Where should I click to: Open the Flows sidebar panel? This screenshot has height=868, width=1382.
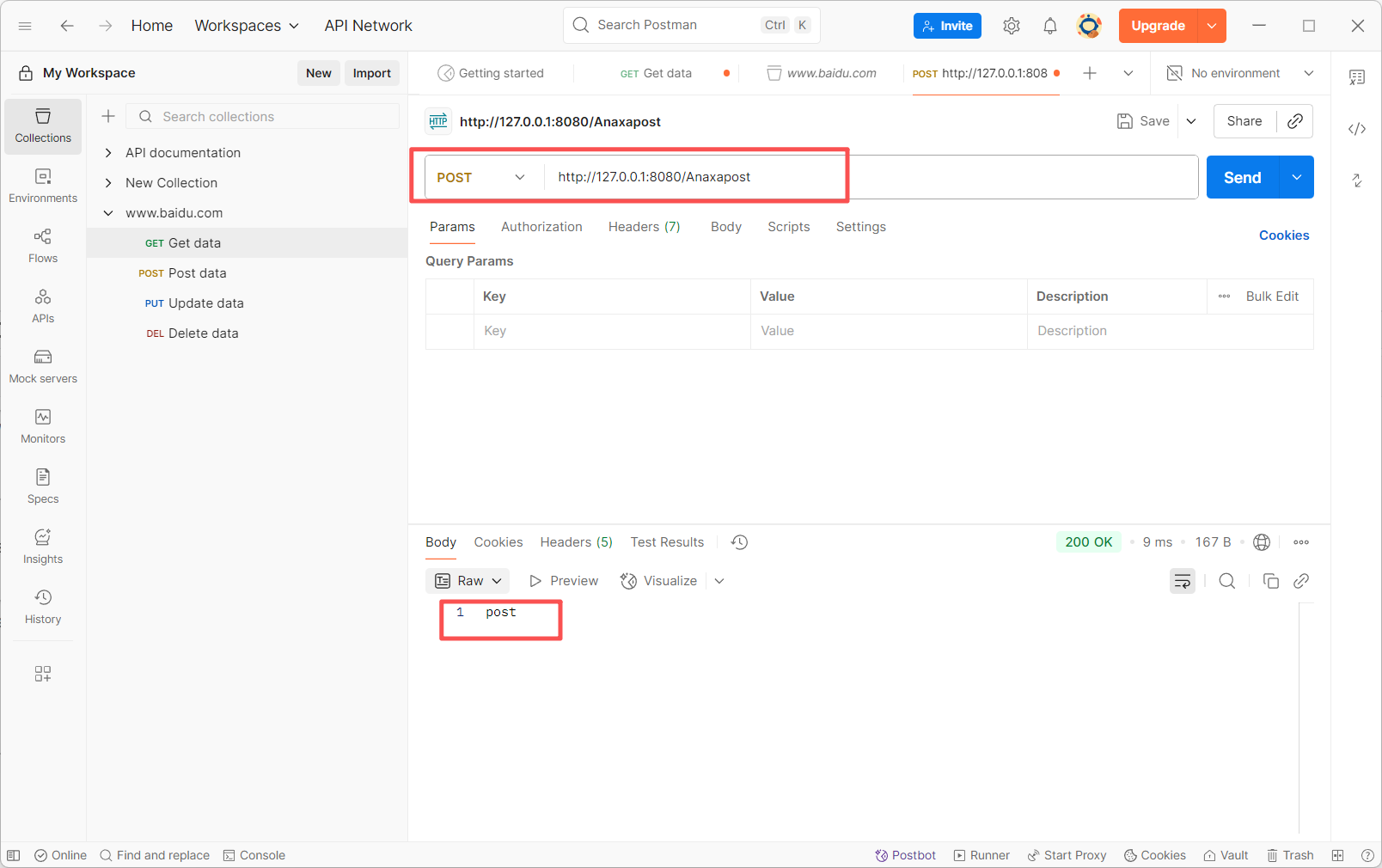[x=43, y=247]
